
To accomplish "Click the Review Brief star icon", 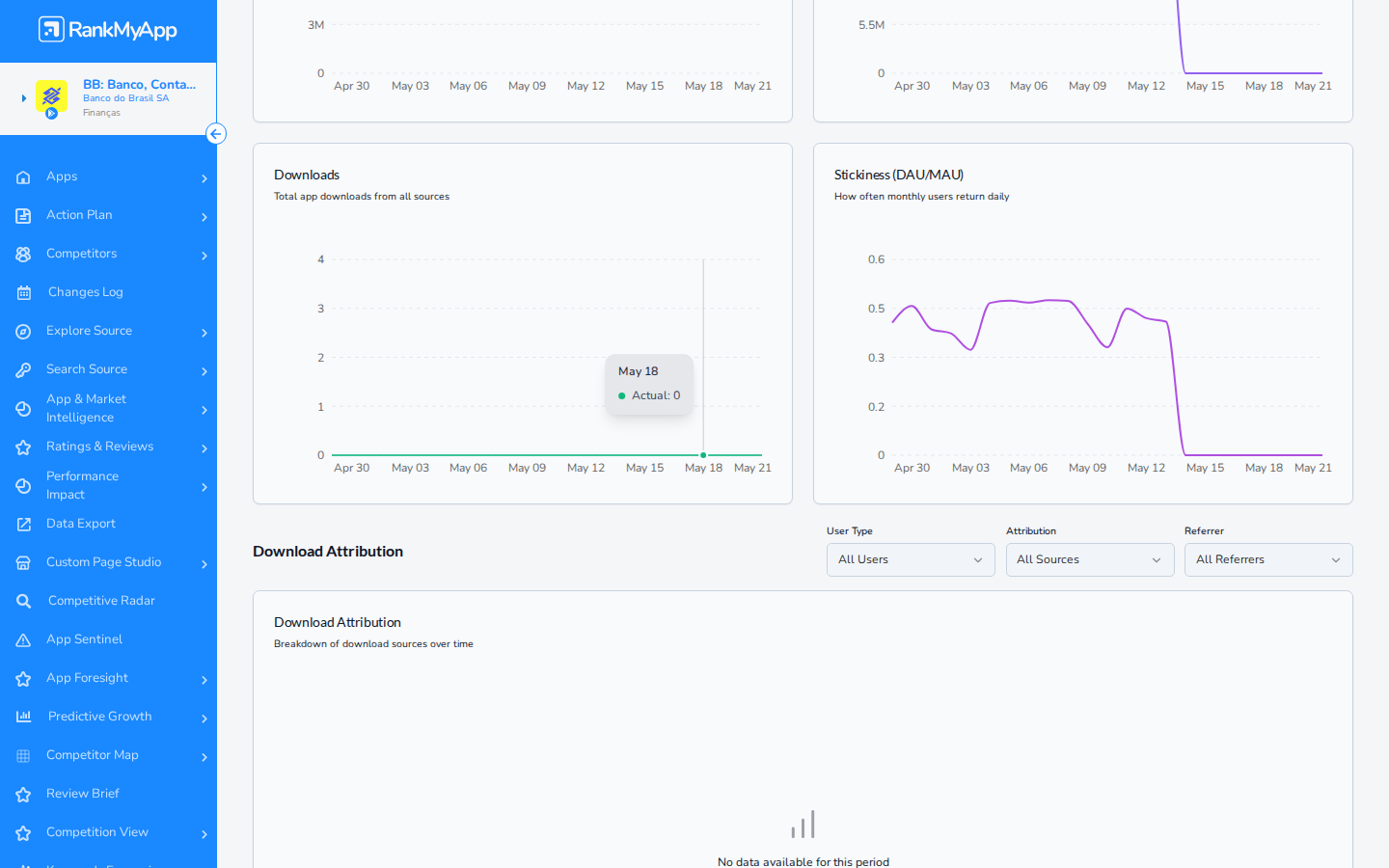I will 23,795.
